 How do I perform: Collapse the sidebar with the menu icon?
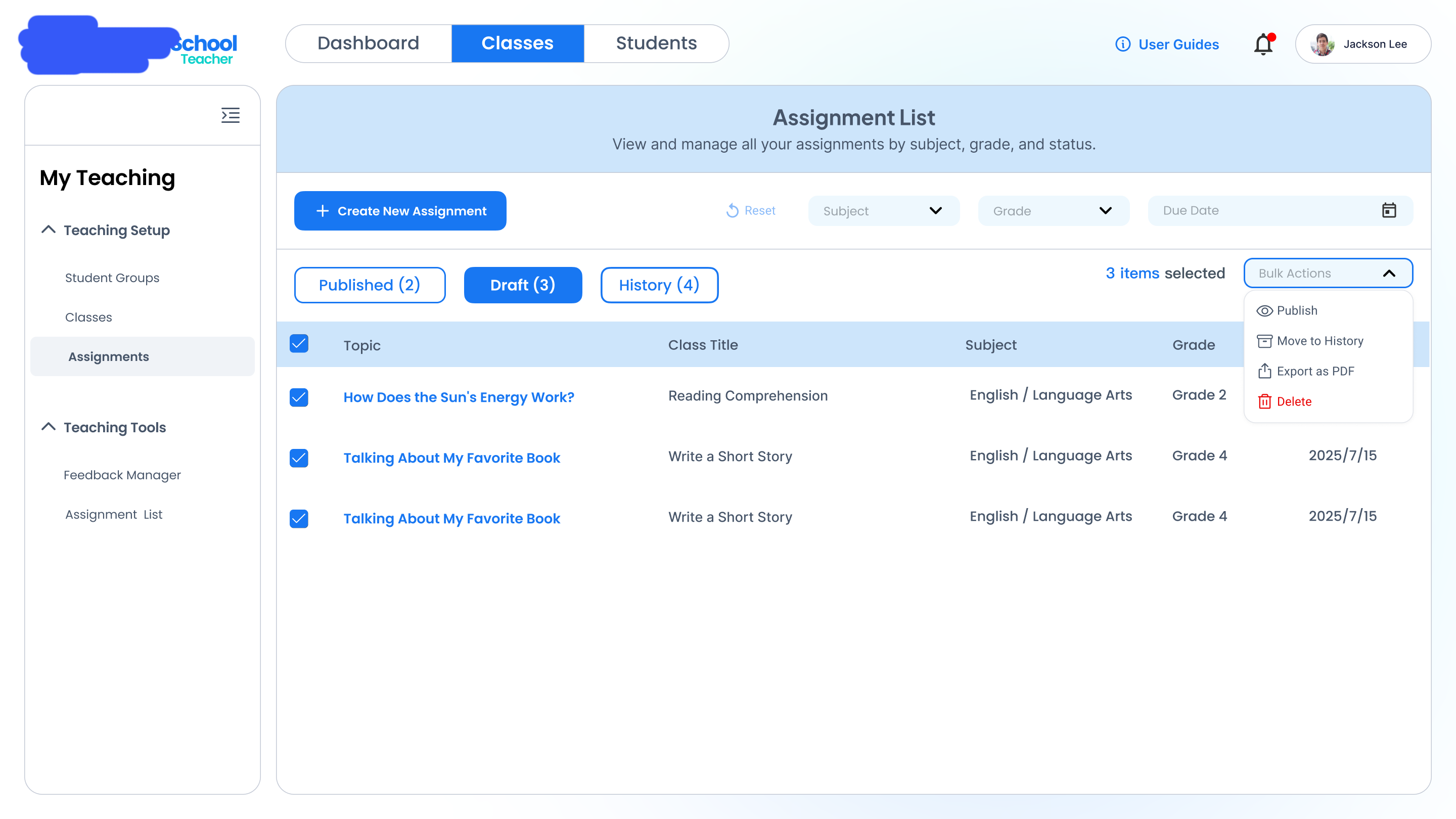pyautogui.click(x=230, y=115)
